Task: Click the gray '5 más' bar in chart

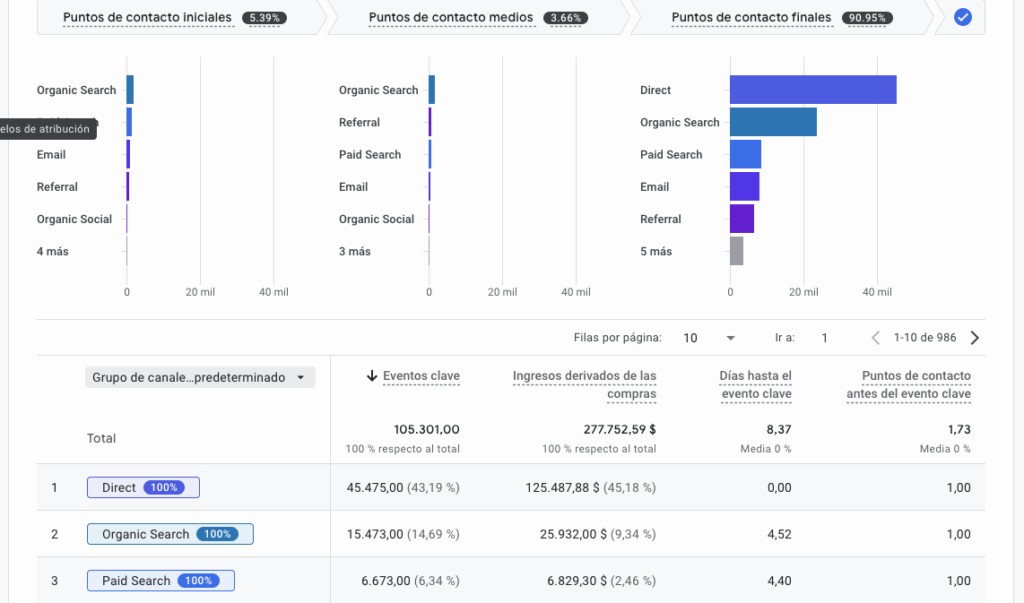Action: coord(736,251)
